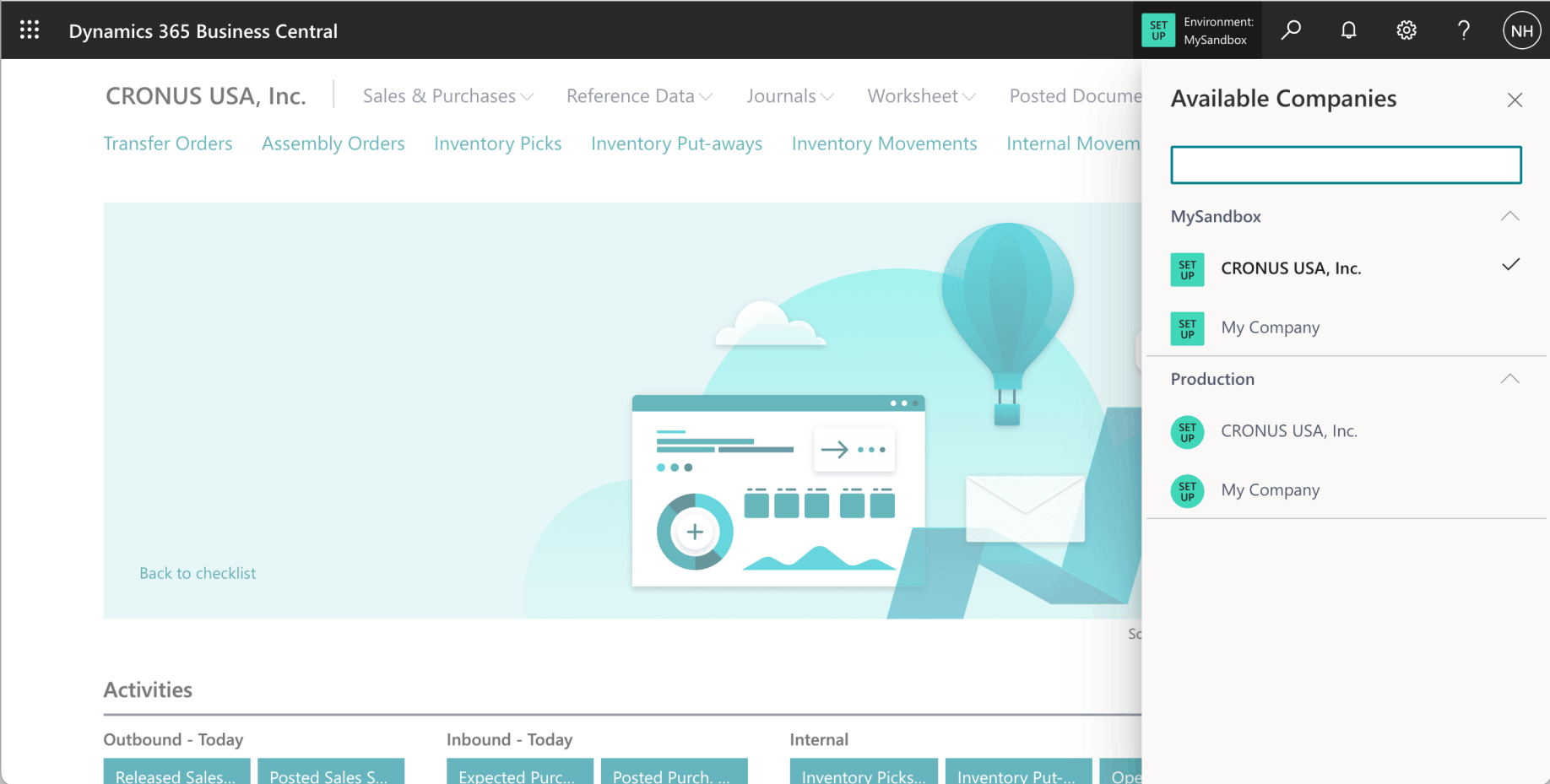1550x784 pixels.
Task: Open Inventory Movements
Action: point(885,143)
